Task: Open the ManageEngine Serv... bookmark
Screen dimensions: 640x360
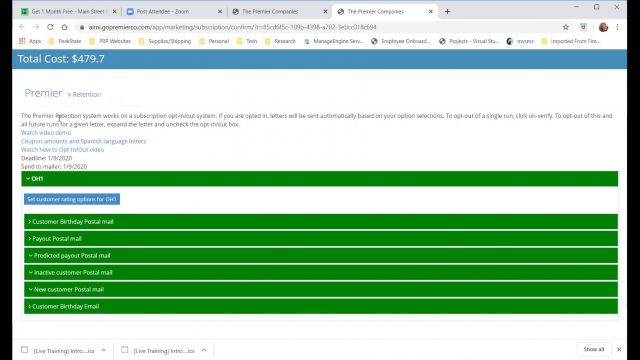Action: tap(334, 41)
